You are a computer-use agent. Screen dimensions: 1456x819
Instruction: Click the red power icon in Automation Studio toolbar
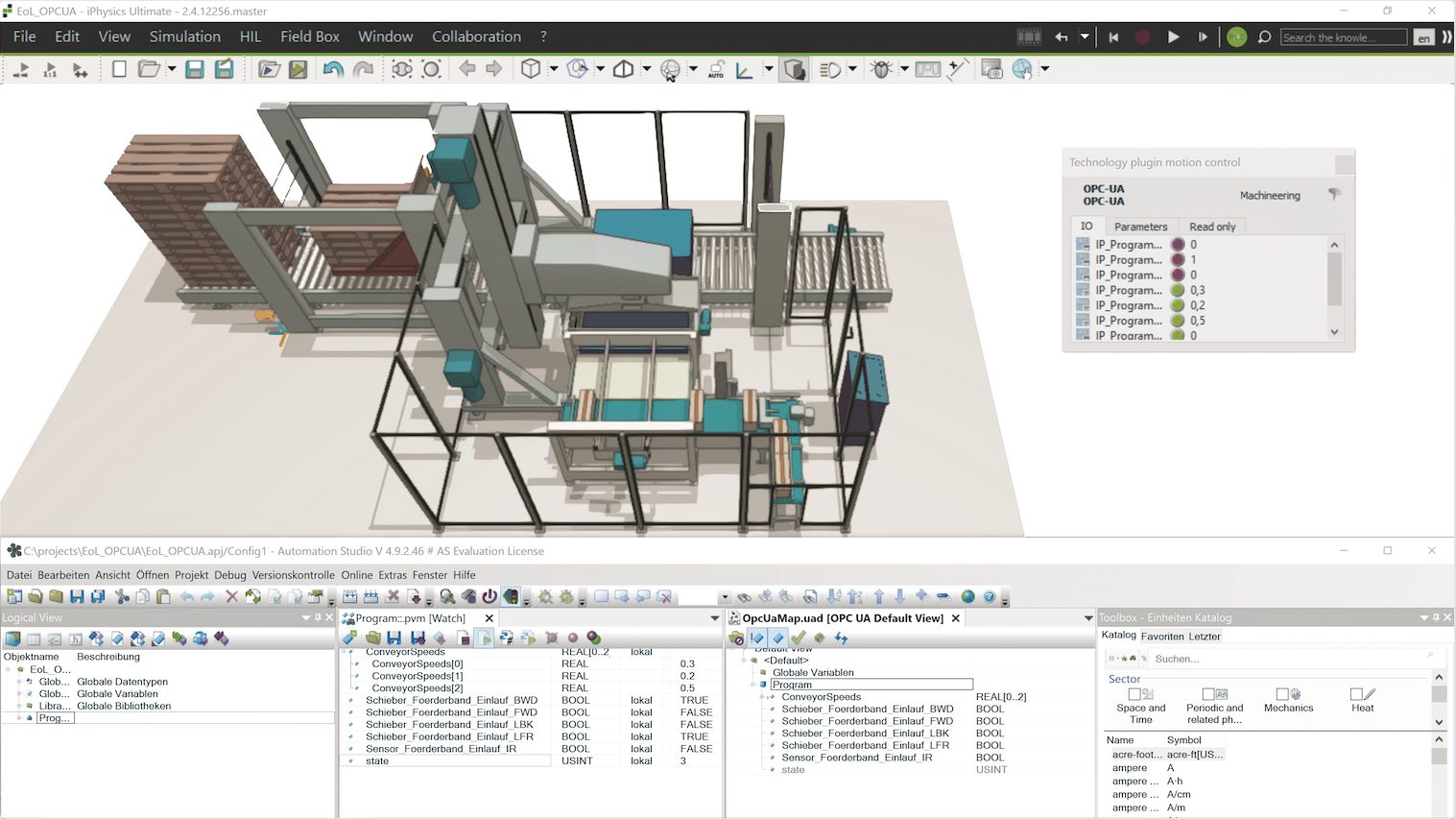tap(489, 596)
